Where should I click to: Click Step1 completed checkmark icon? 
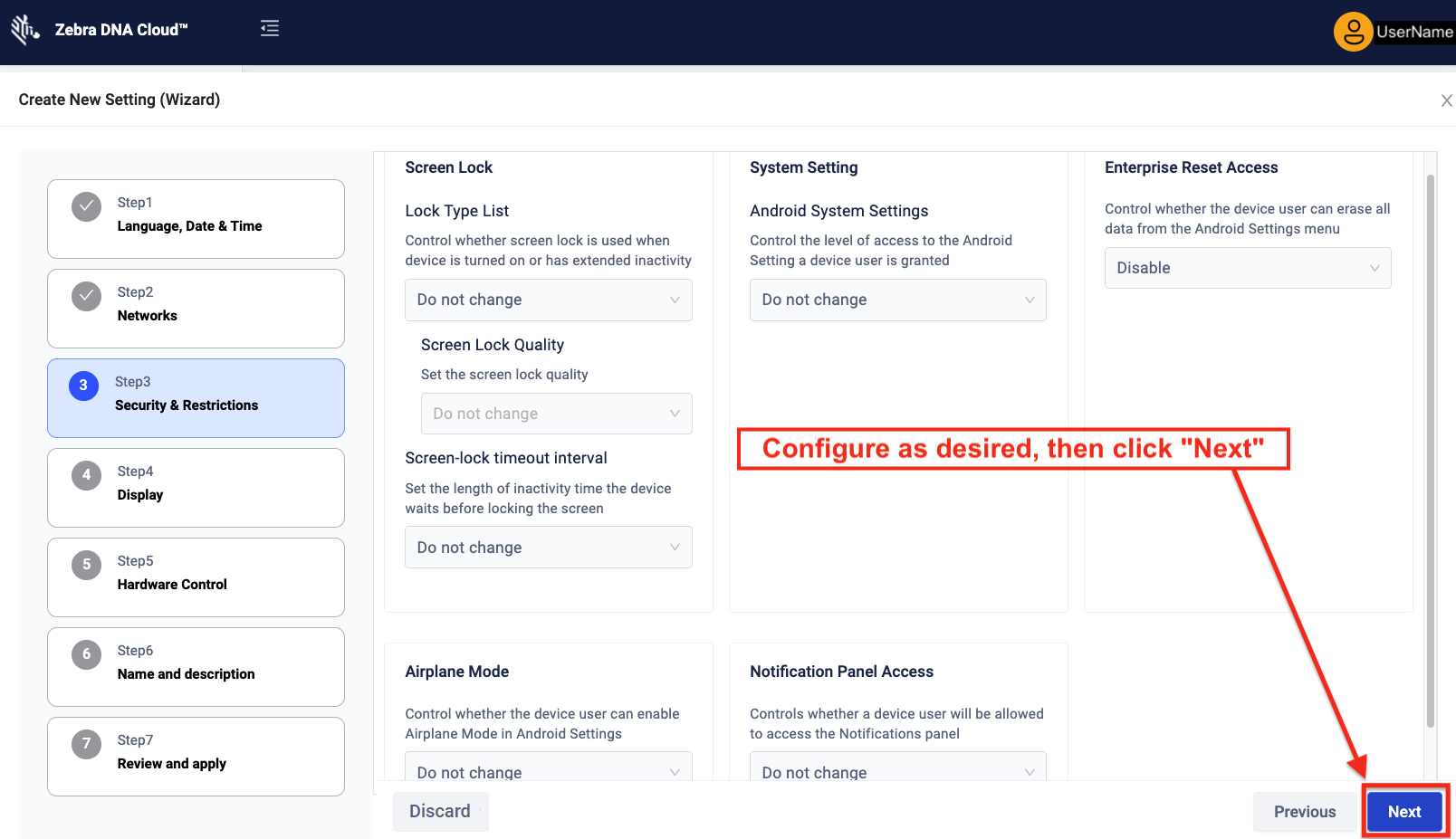[86, 206]
